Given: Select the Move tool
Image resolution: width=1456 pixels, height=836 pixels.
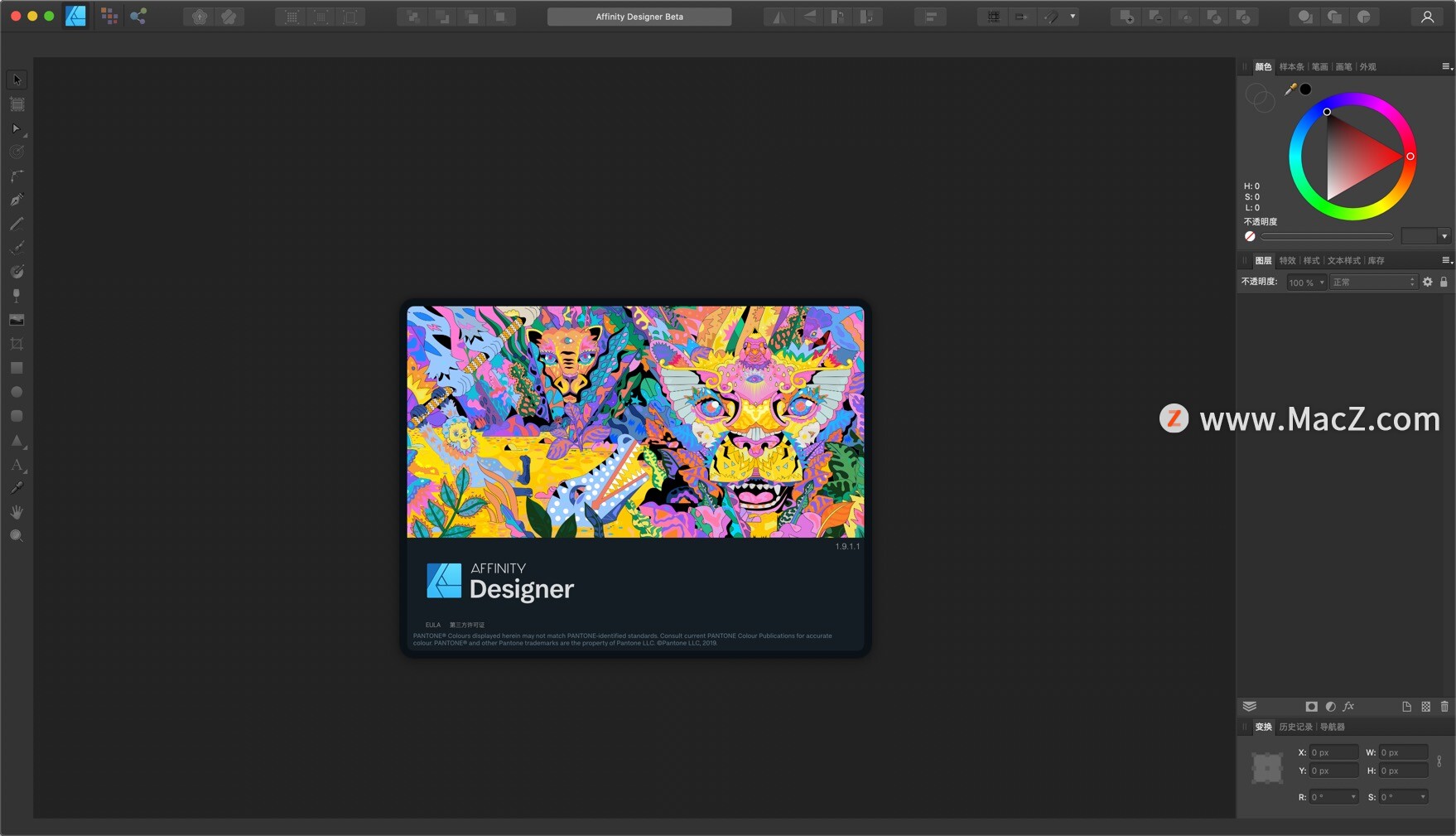Looking at the screenshot, I should pos(17,79).
